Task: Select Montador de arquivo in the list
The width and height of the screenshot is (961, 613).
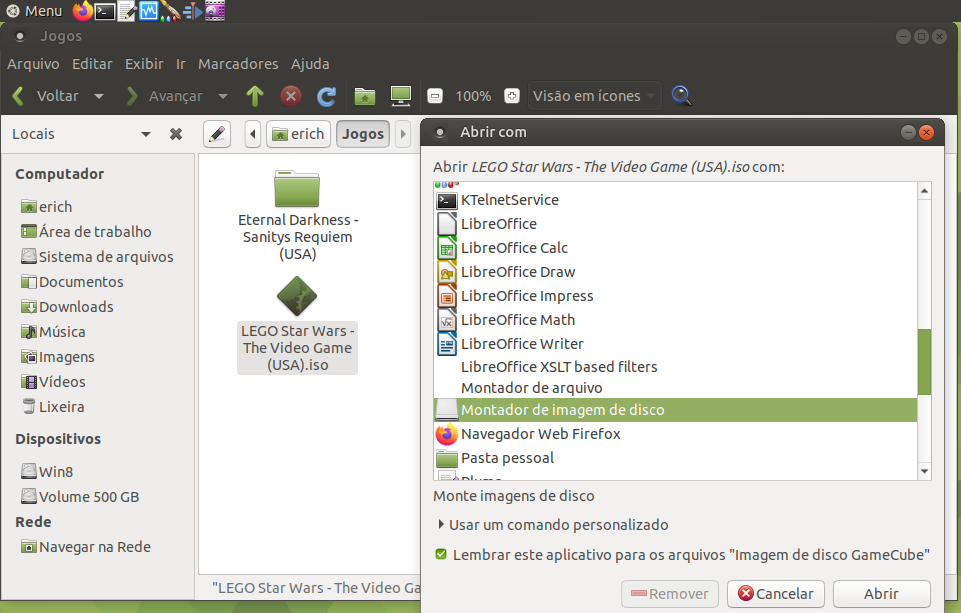Action: [675, 388]
